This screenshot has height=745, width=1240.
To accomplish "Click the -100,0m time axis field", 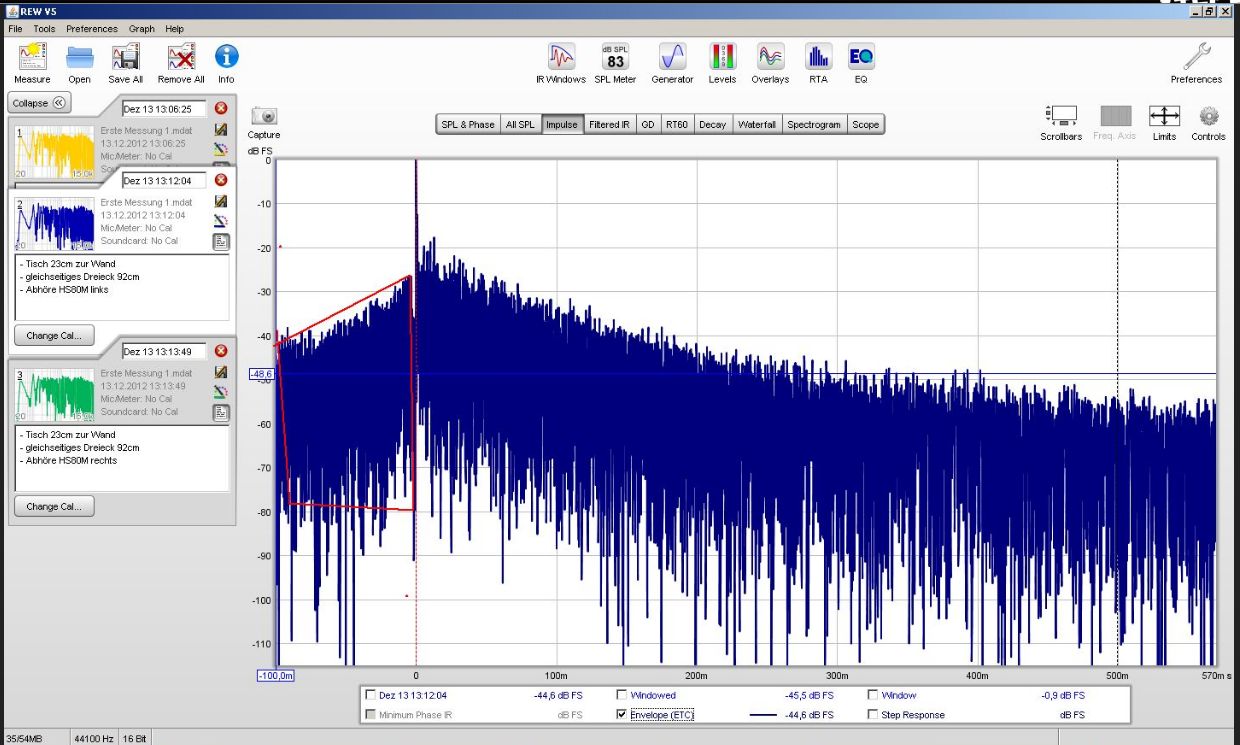I will point(276,677).
